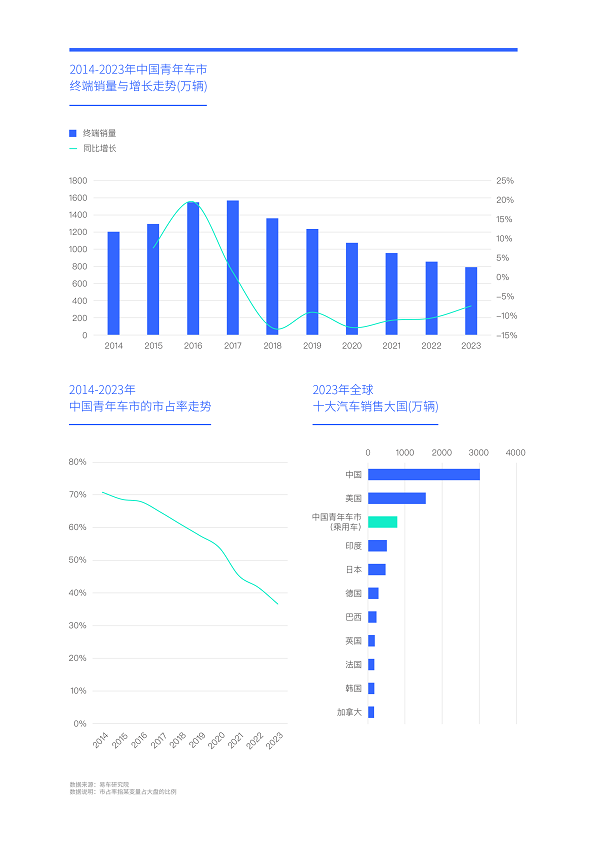Click the 加拿大 country label
This screenshot has height=842, width=600.
click(349, 713)
